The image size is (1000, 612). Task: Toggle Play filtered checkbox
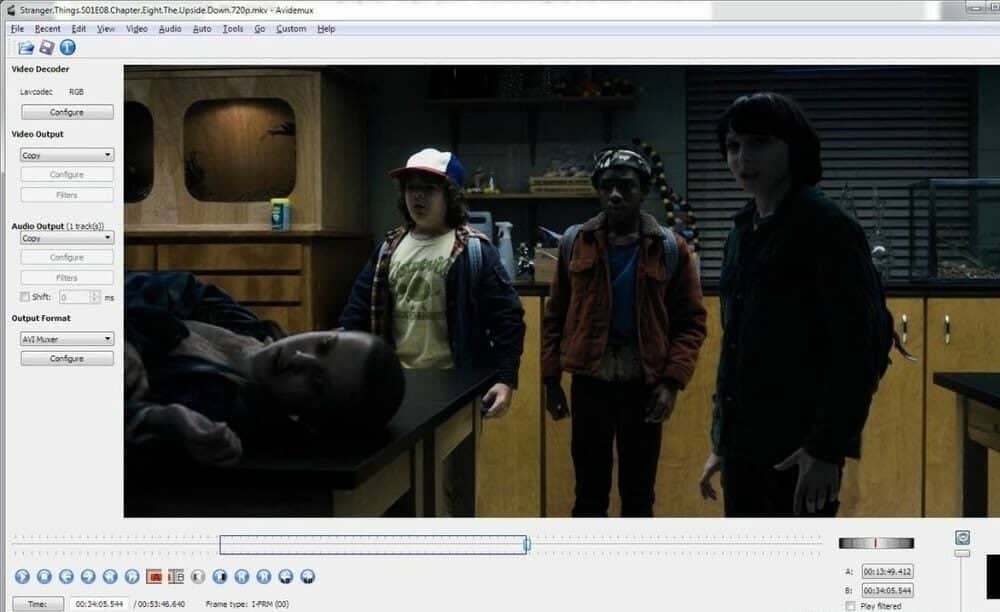(850, 606)
